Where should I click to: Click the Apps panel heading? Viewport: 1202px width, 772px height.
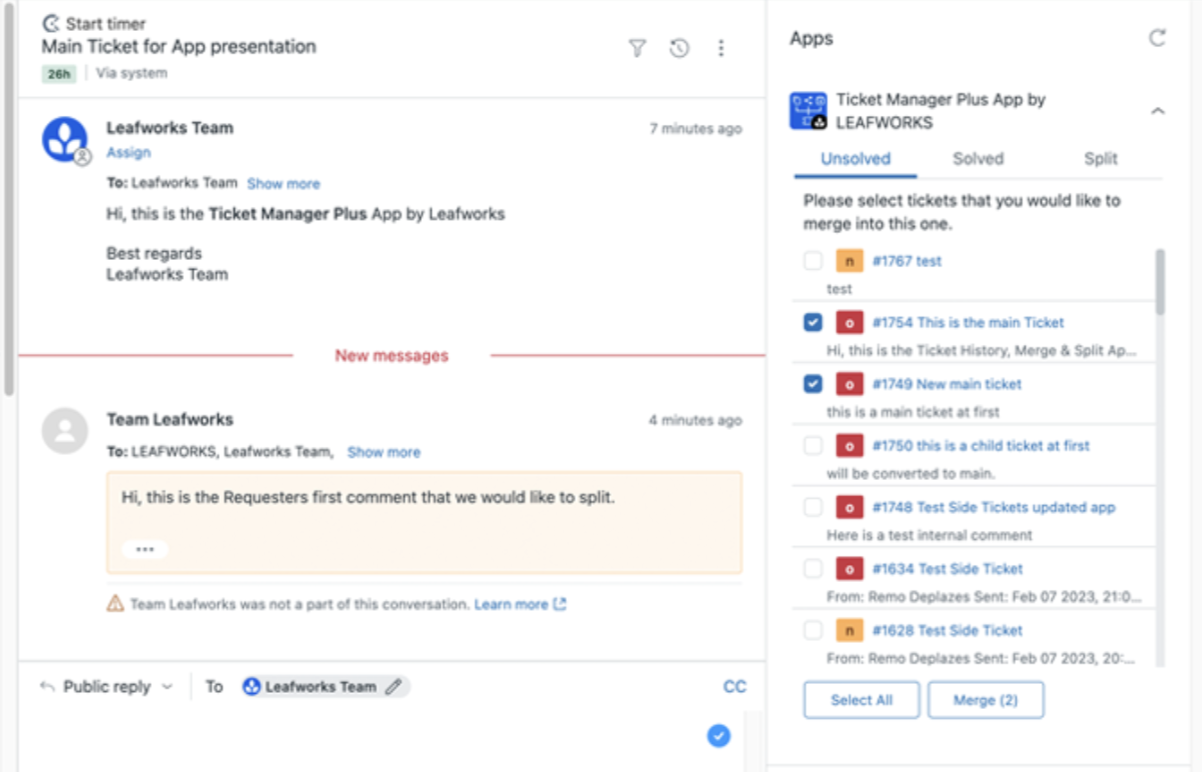811,39
